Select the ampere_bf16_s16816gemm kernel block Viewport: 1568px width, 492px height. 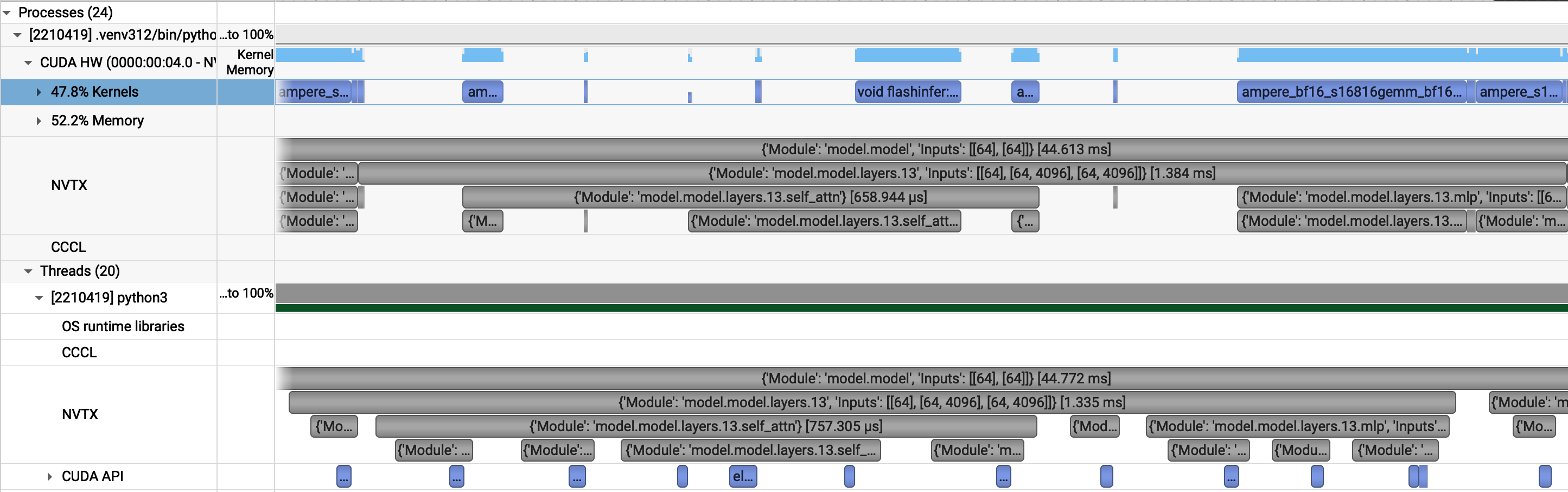(x=1352, y=92)
